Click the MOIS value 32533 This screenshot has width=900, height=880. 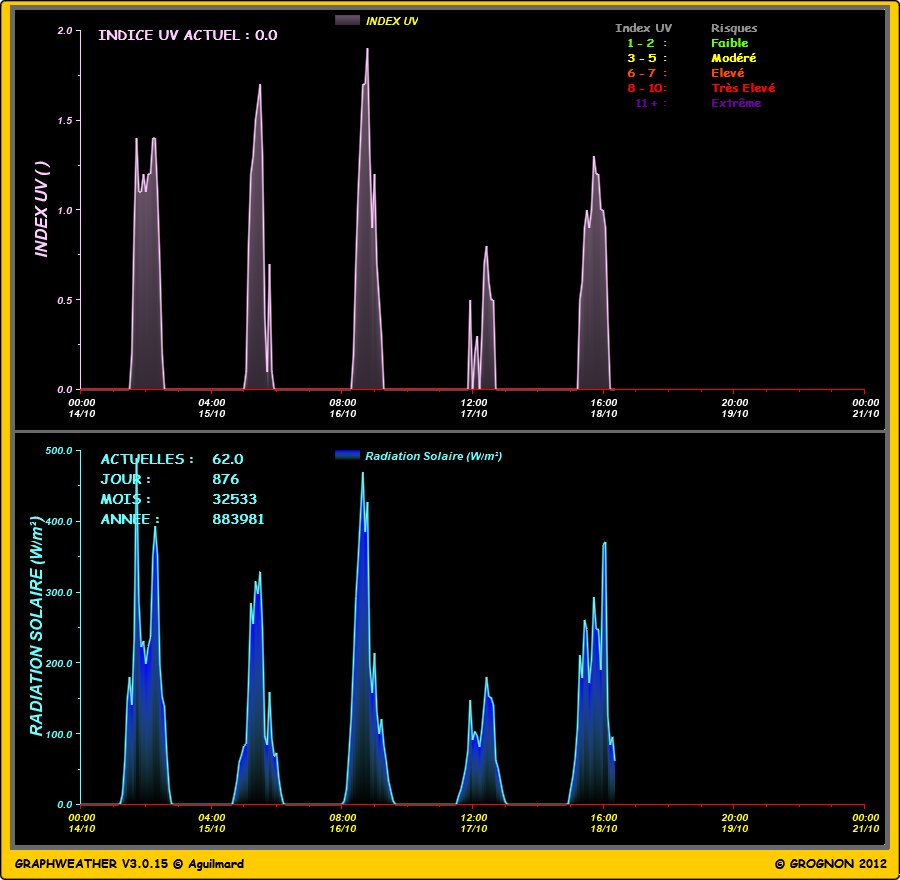233,499
